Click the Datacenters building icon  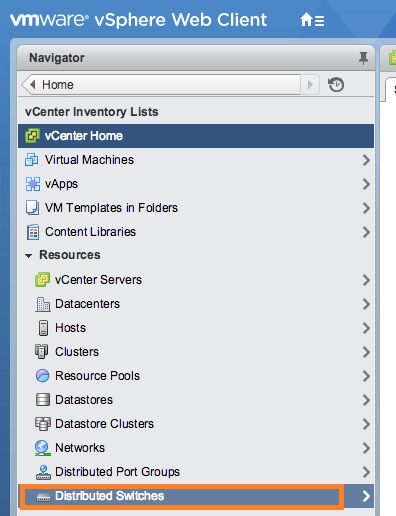coord(43,304)
